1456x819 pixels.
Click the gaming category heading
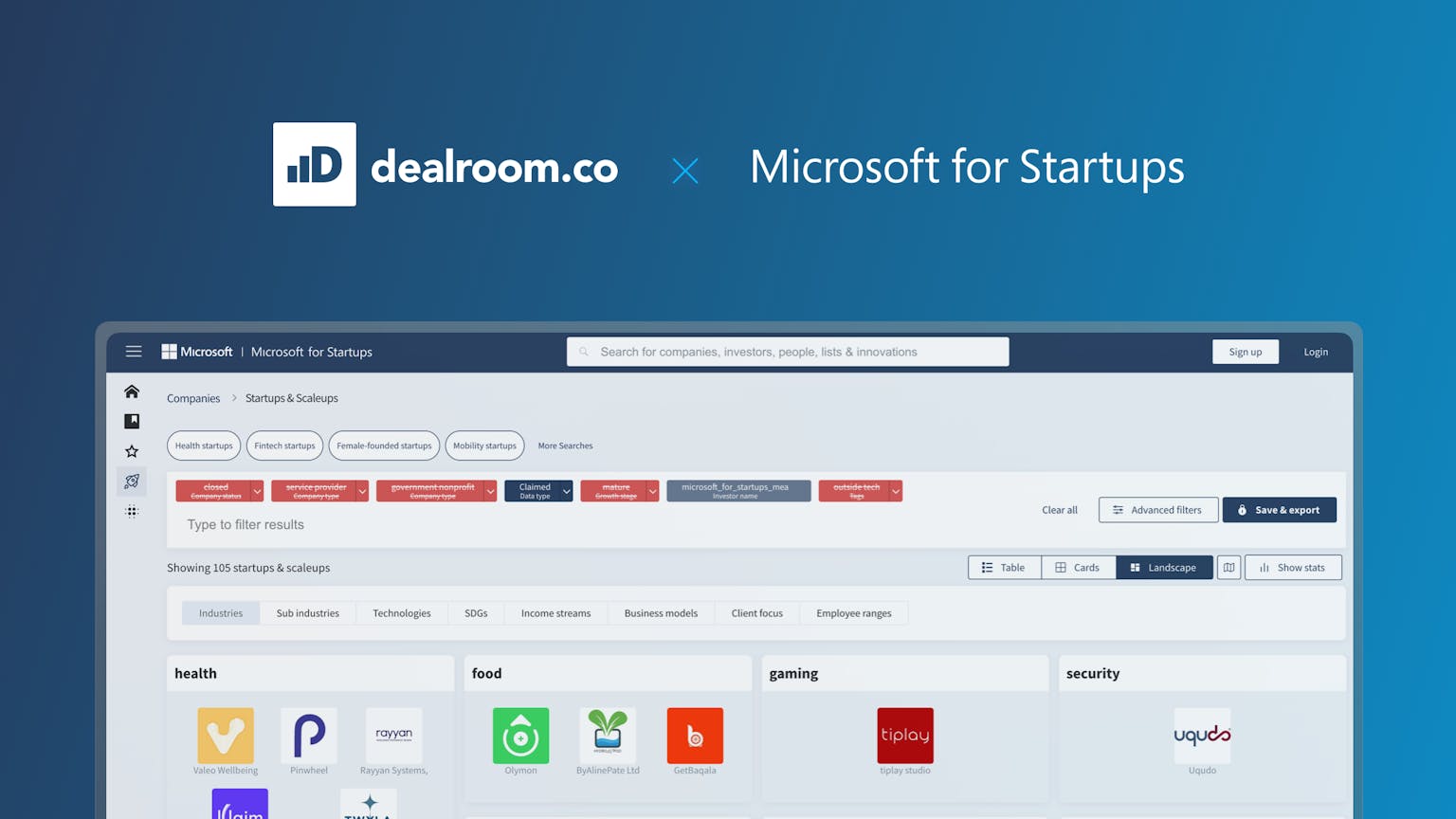coord(793,673)
